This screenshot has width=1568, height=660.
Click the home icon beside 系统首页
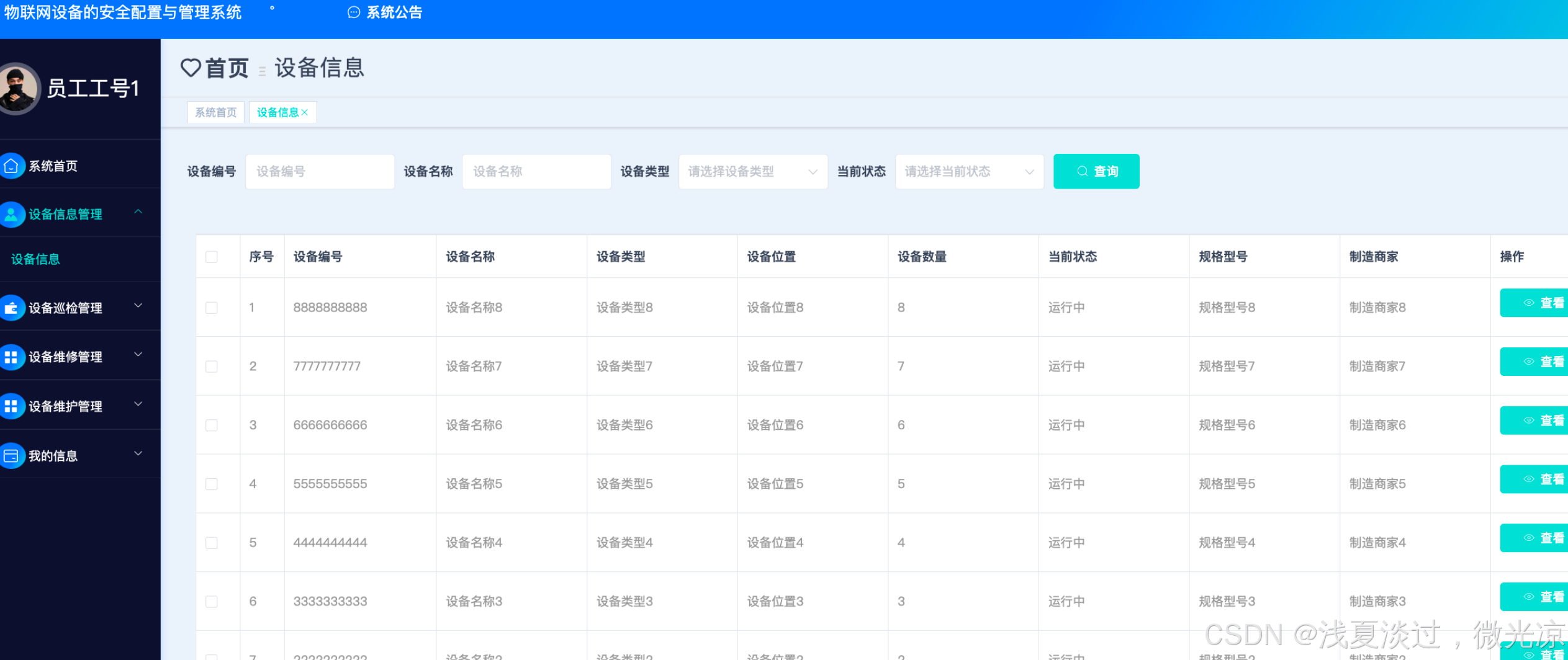[x=11, y=166]
